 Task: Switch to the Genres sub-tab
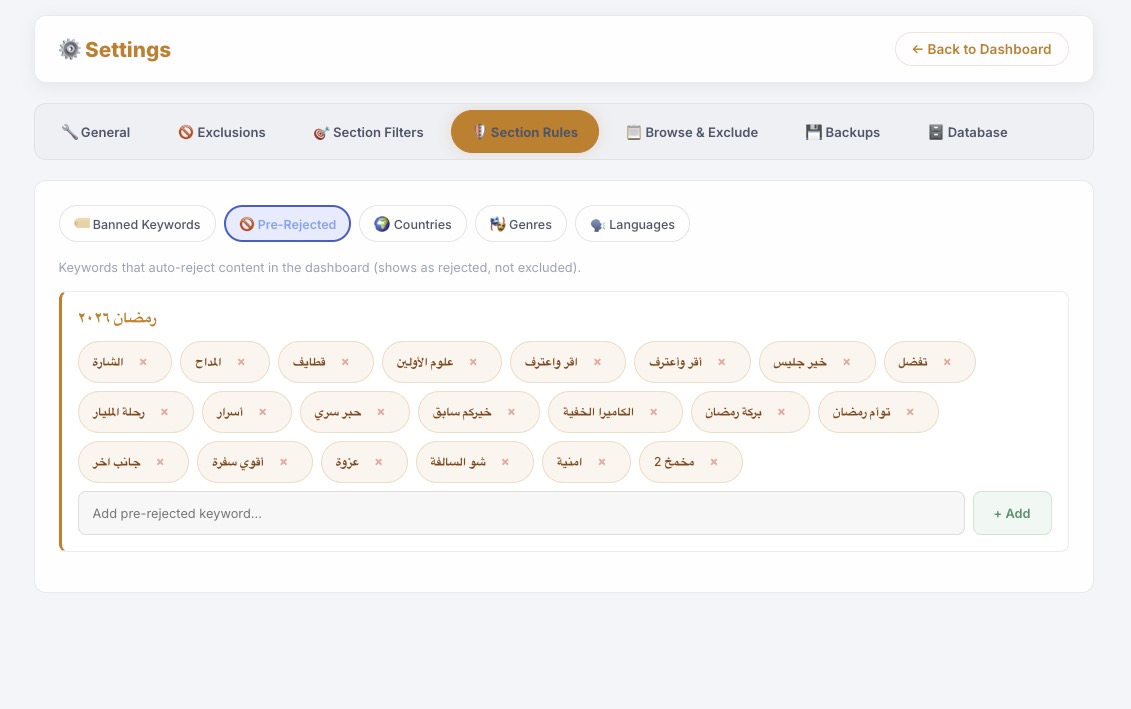pyautogui.click(x=521, y=224)
